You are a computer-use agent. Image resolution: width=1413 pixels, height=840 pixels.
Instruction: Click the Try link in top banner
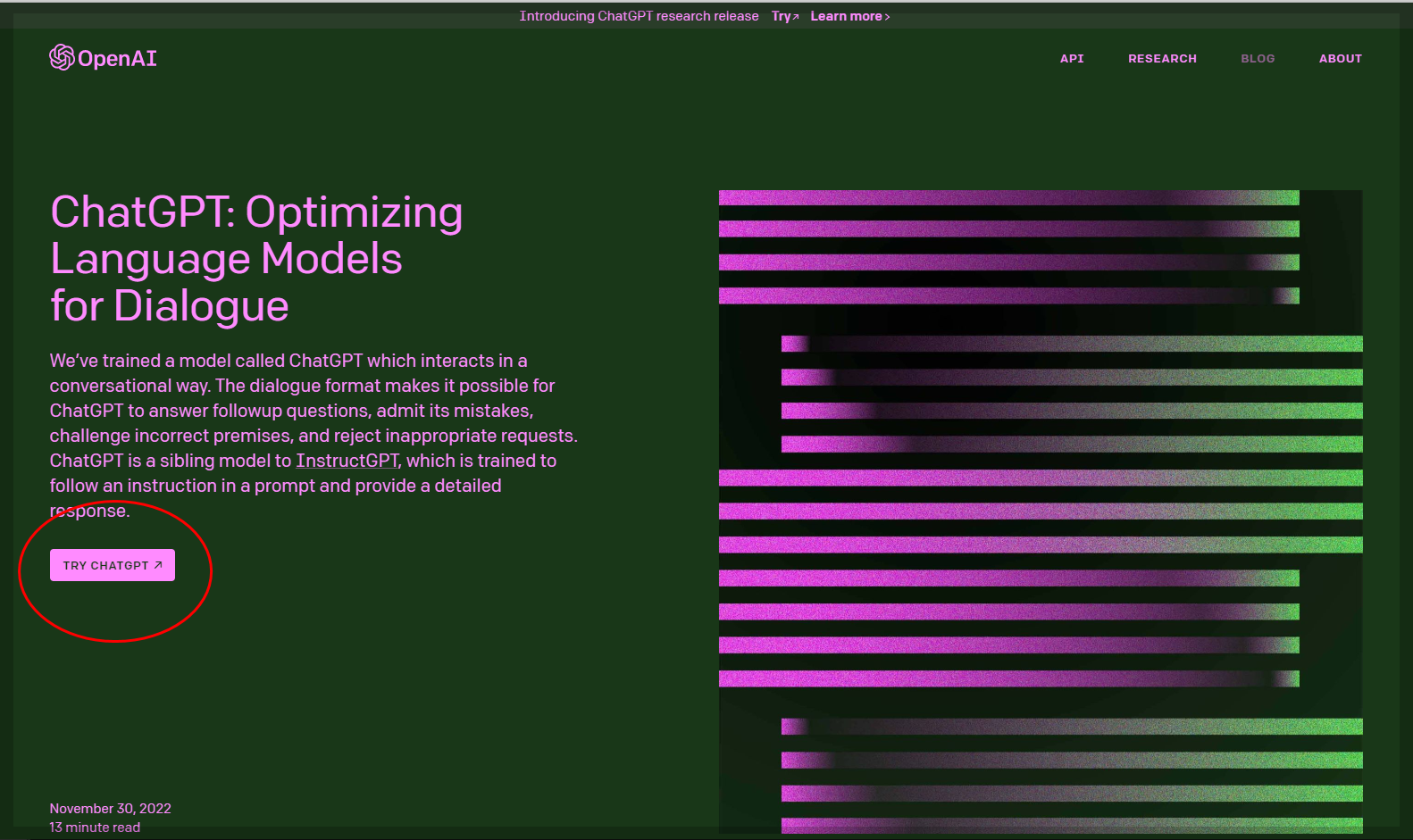785,16
